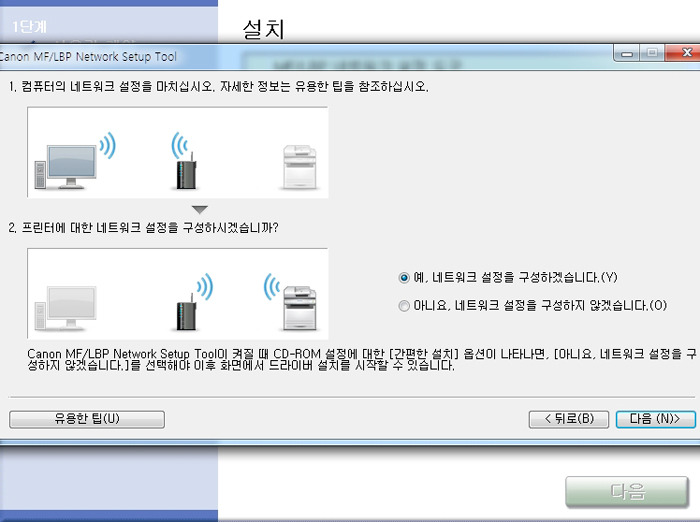
Task: Click the < 뒤로(B) button
Action: click(569, 419)
